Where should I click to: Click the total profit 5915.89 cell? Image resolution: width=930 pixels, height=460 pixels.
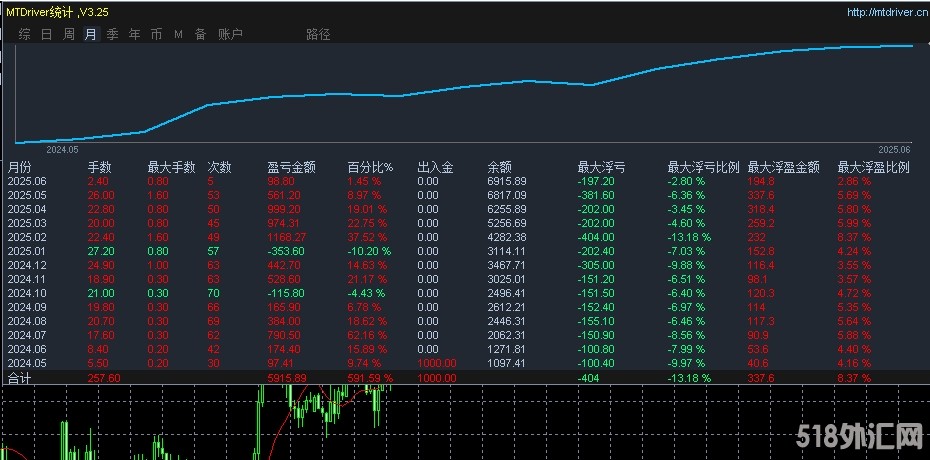(287, 378)
